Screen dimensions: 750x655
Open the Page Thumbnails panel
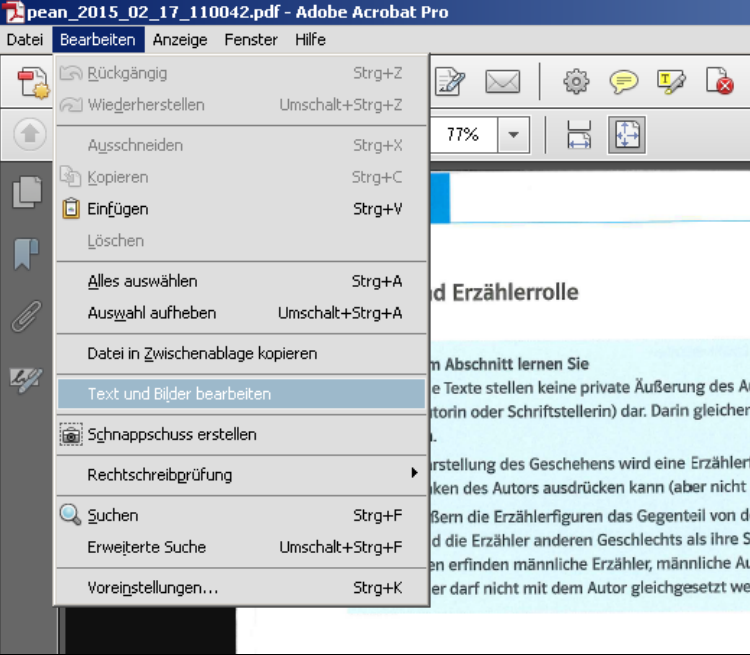pyautogui.click(x=27, y=192)
